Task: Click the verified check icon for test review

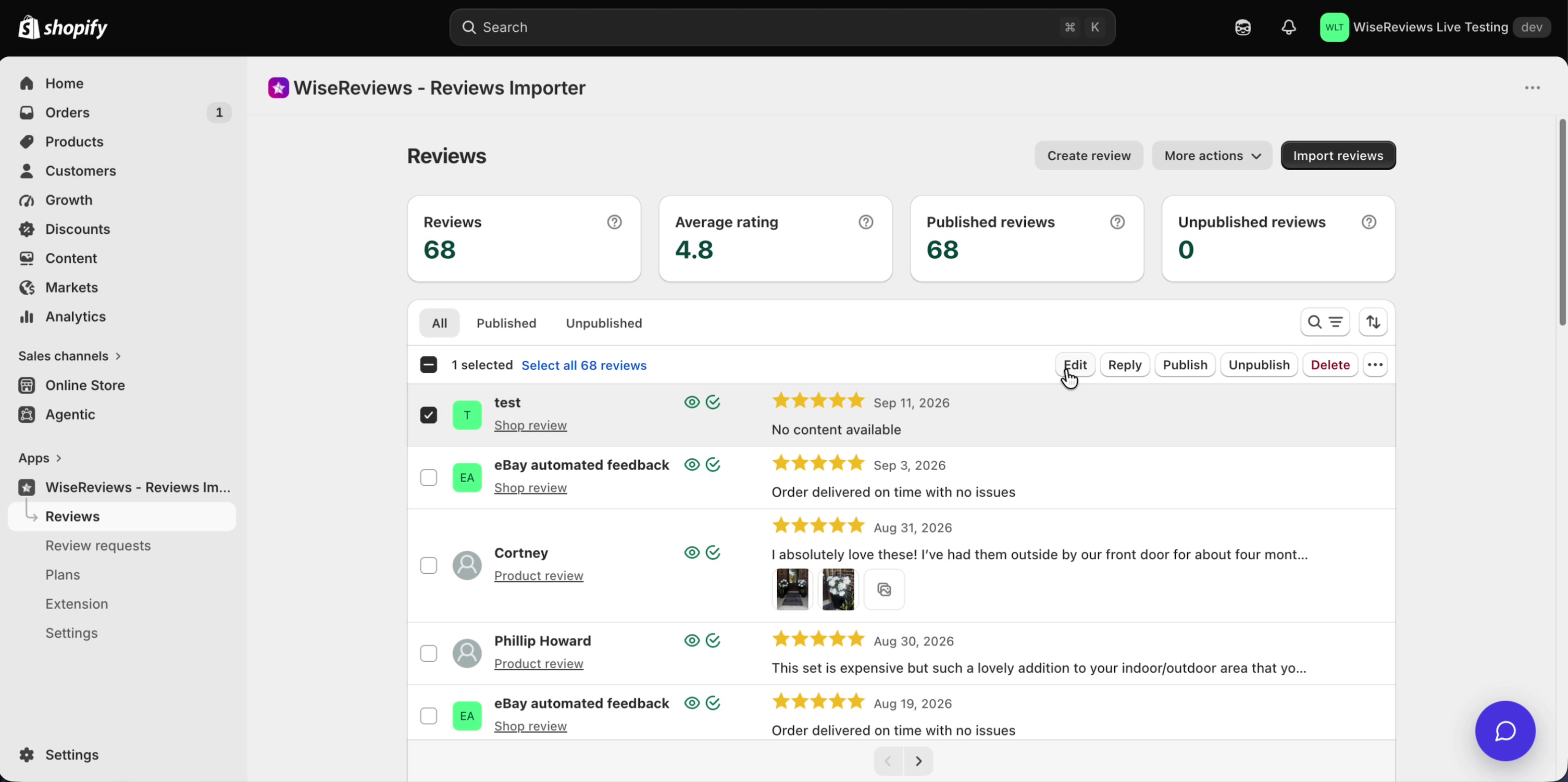Action: 713,402
